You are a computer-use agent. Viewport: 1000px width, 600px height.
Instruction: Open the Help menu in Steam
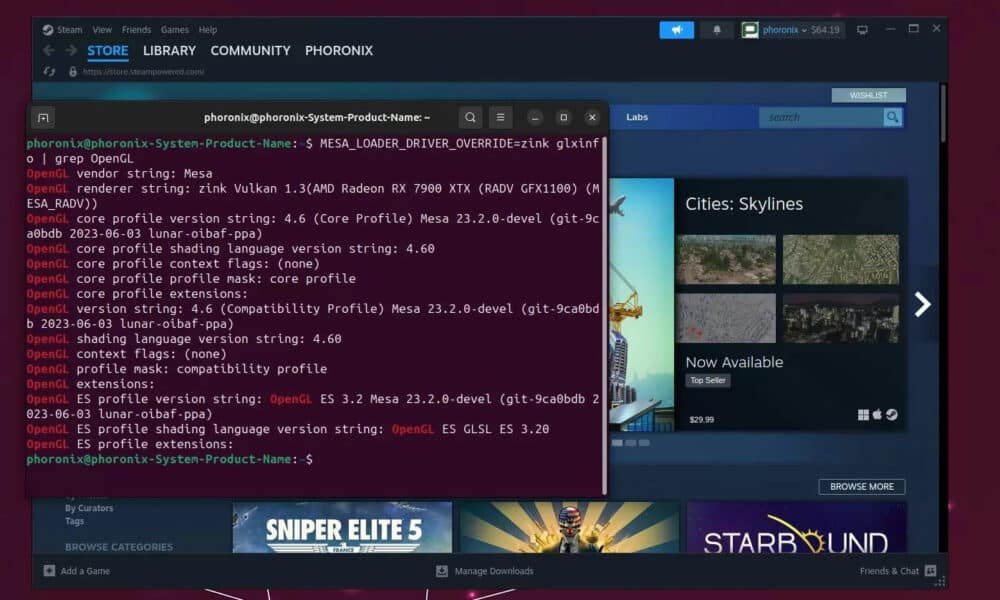tap(208, 29)
